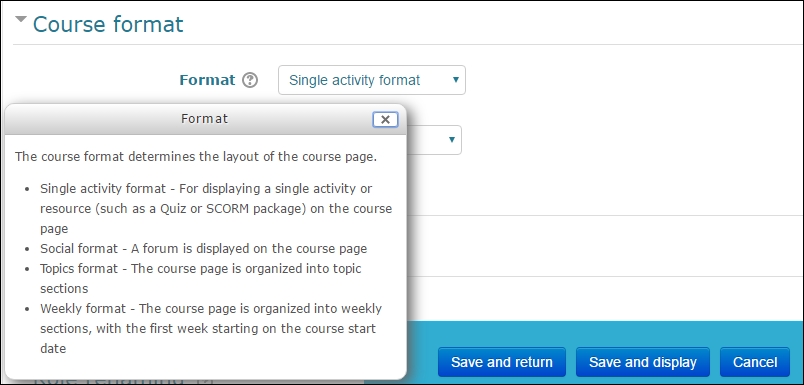Image resolution: width=804 pixels, height=385 pixels.
Task: Click the Topics format description bullet
Action: click(x=200, y=278)
